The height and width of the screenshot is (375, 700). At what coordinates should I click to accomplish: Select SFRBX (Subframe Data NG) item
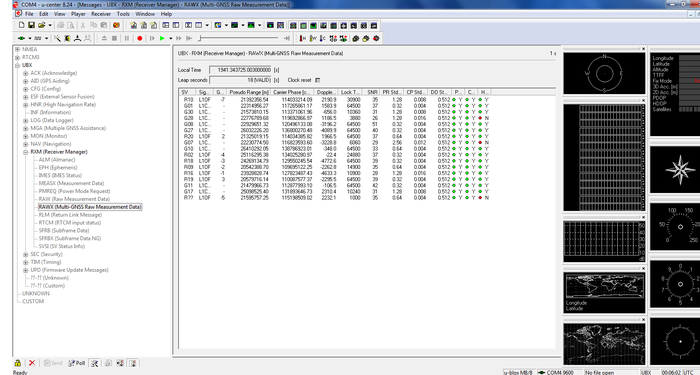70,238
